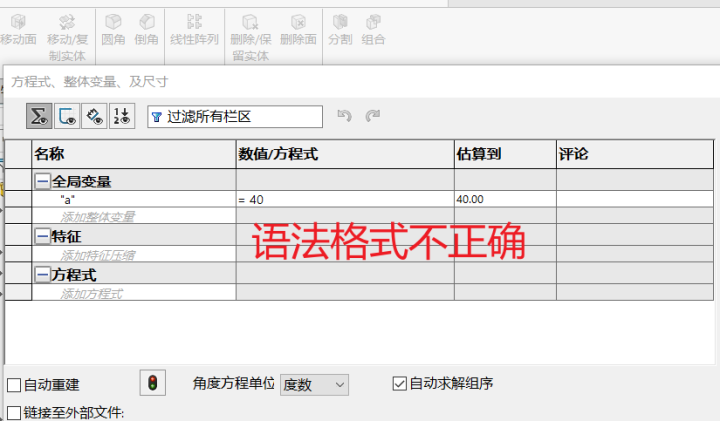This screenshot has height=421, width=720.
Task: Select the Delete Face (删除面) tool
Action: tap(298, 30)
